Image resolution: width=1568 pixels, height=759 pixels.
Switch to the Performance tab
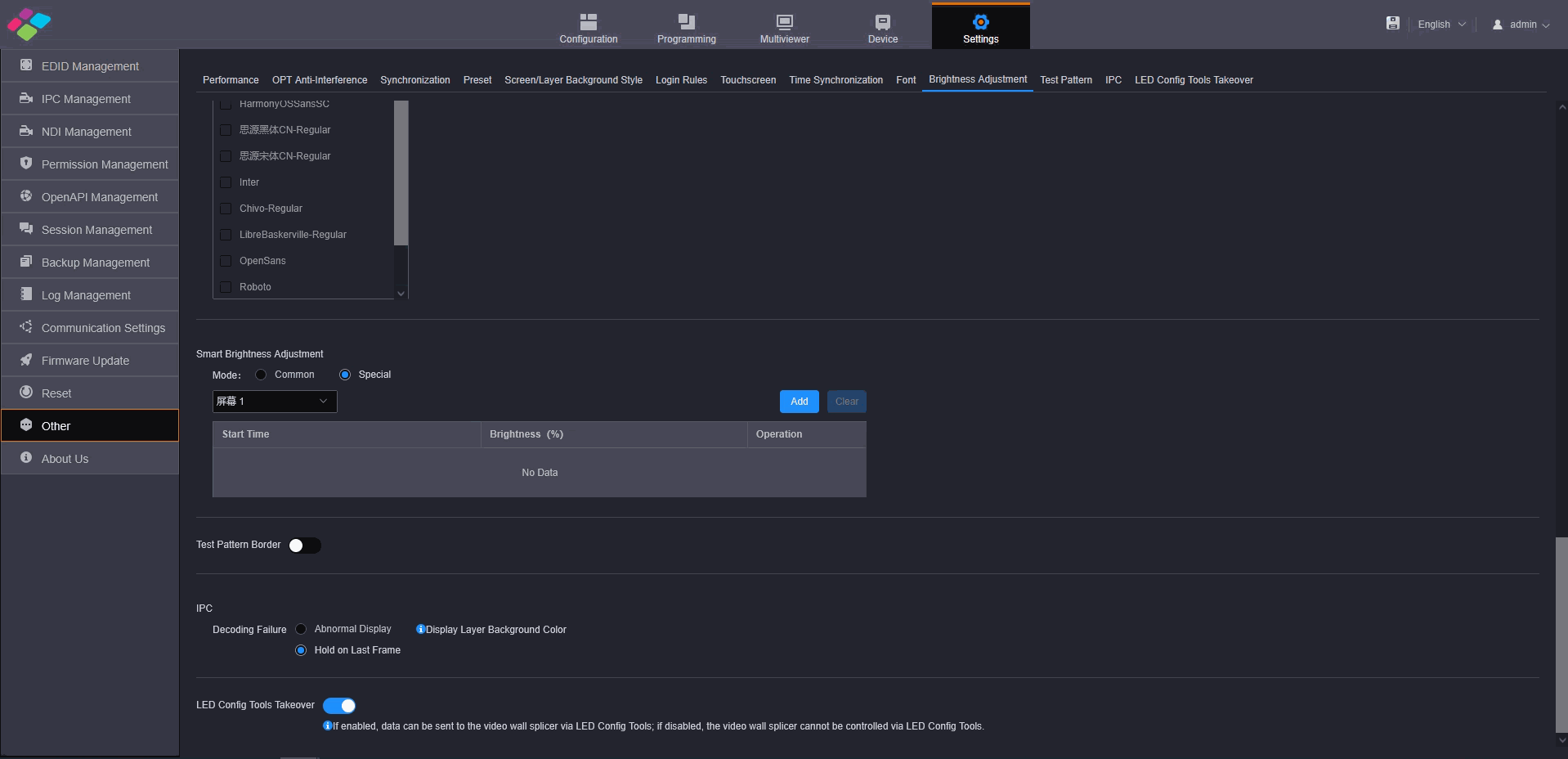pos(231,80)
